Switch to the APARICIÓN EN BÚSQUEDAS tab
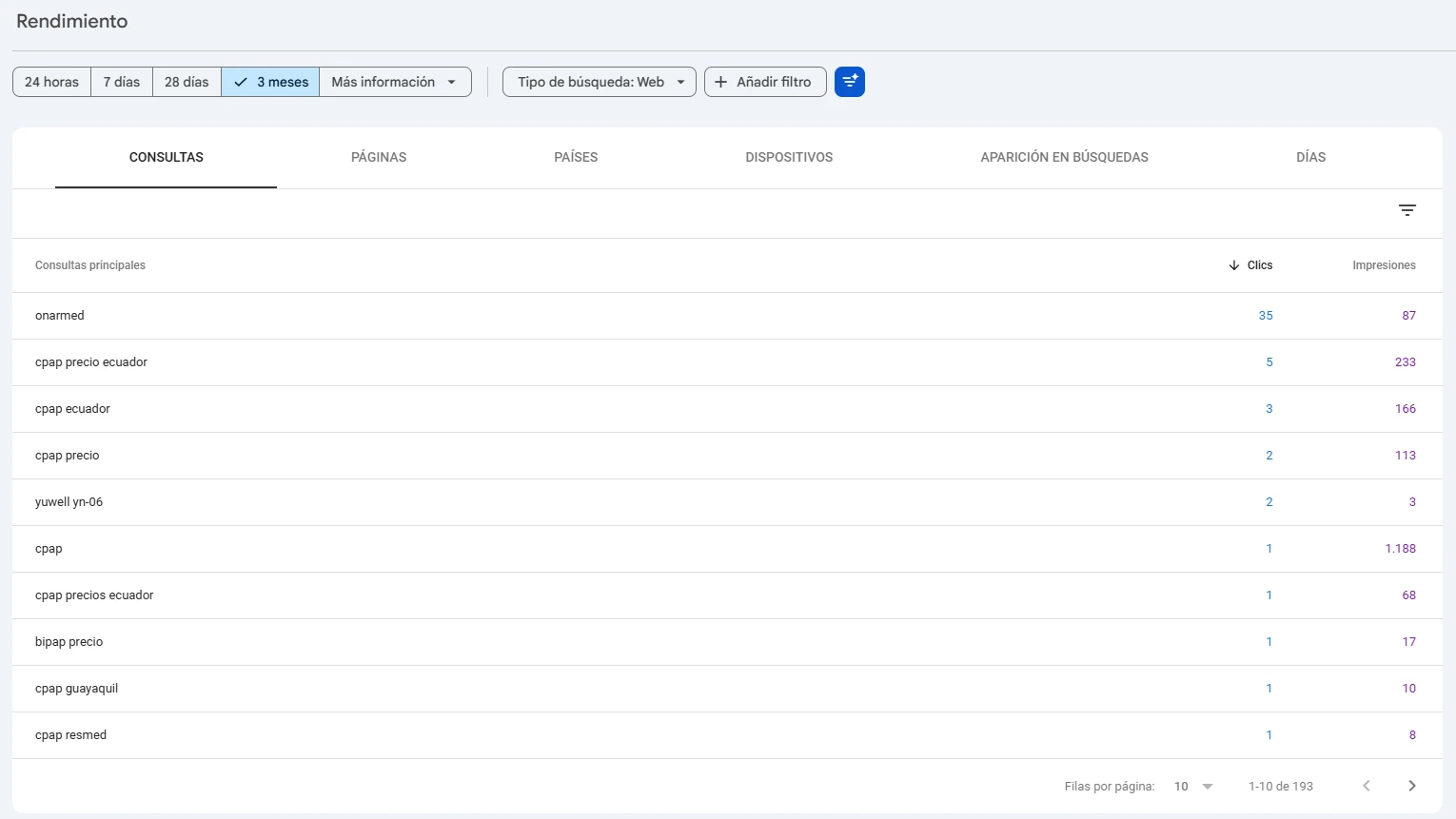The image size is (1456, 819). (1064, 158)
